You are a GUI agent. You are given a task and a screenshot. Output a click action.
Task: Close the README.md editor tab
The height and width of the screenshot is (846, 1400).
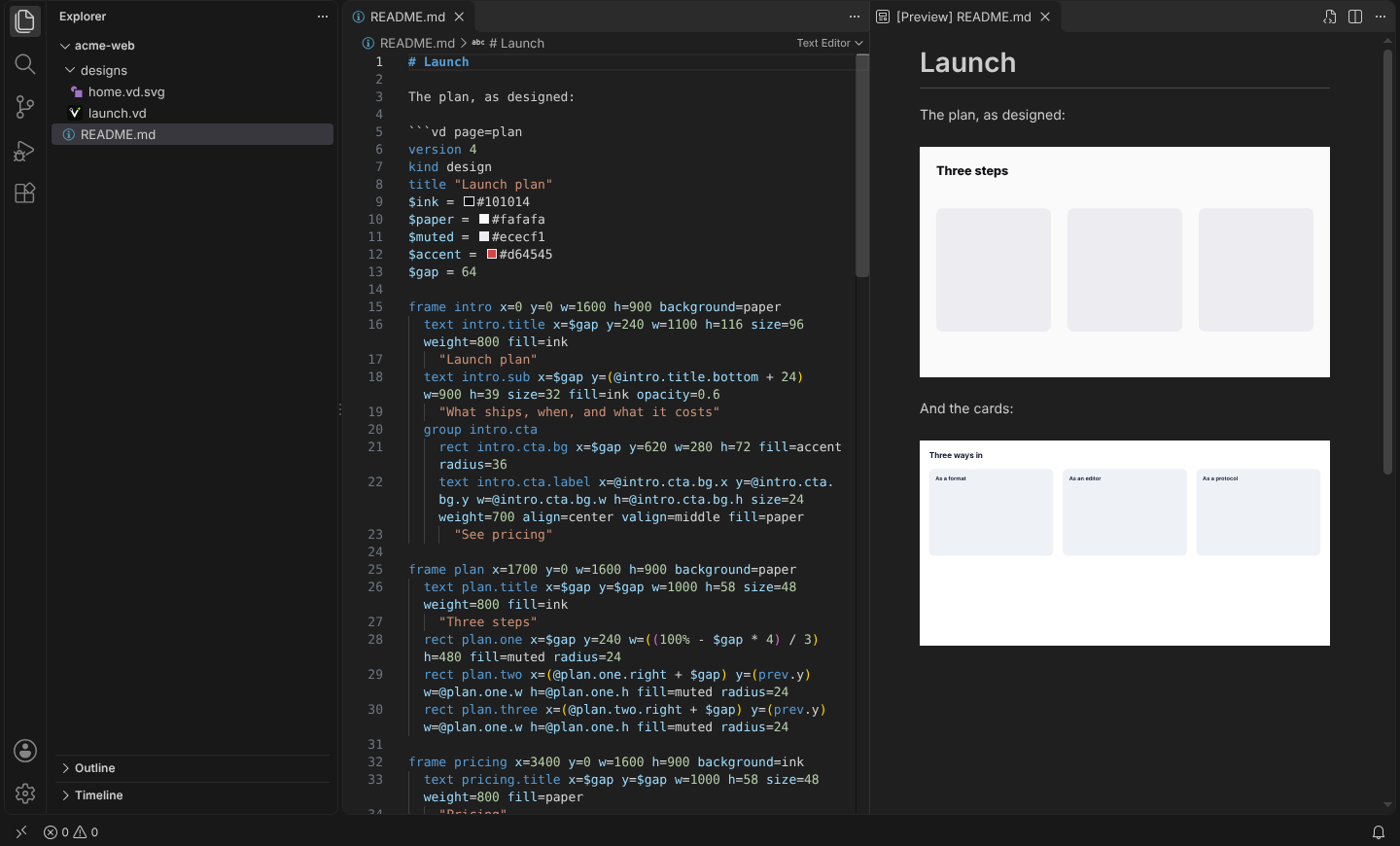(x=459, y=17)
